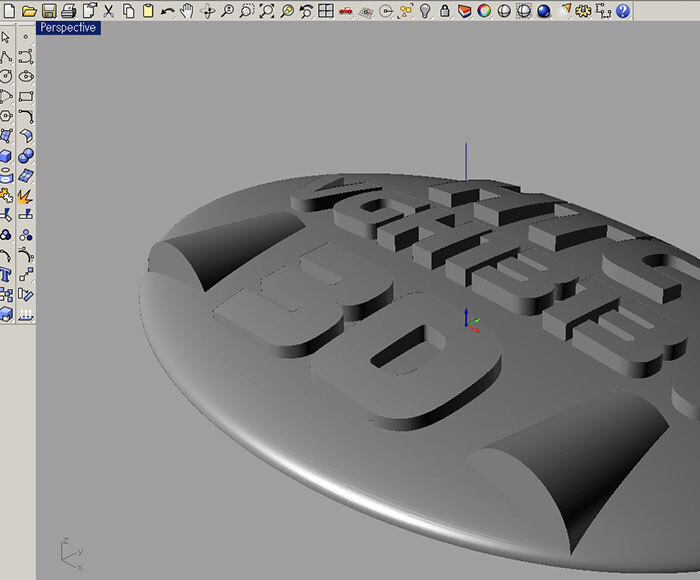Click the blue render sphere icon

pos(544,11)
